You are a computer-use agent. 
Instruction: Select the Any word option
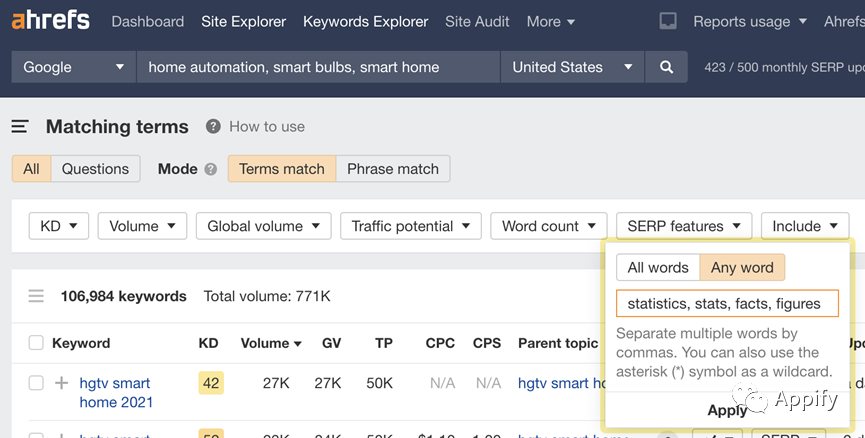pos(742,268)
